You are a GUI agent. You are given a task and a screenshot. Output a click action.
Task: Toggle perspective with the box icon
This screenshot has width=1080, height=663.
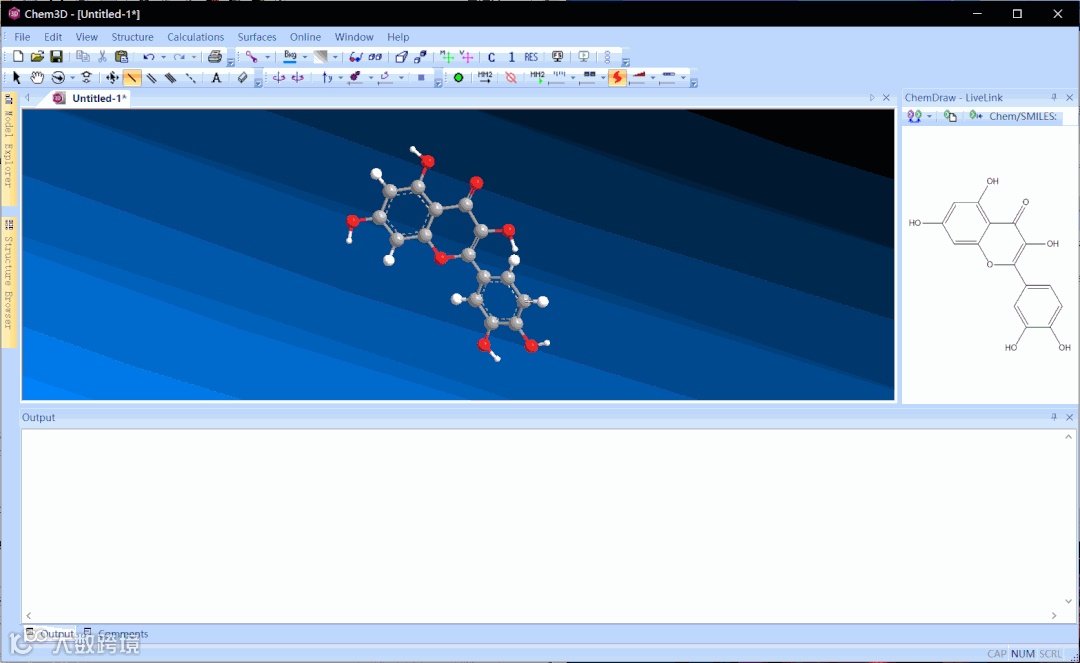pos(401,57)
